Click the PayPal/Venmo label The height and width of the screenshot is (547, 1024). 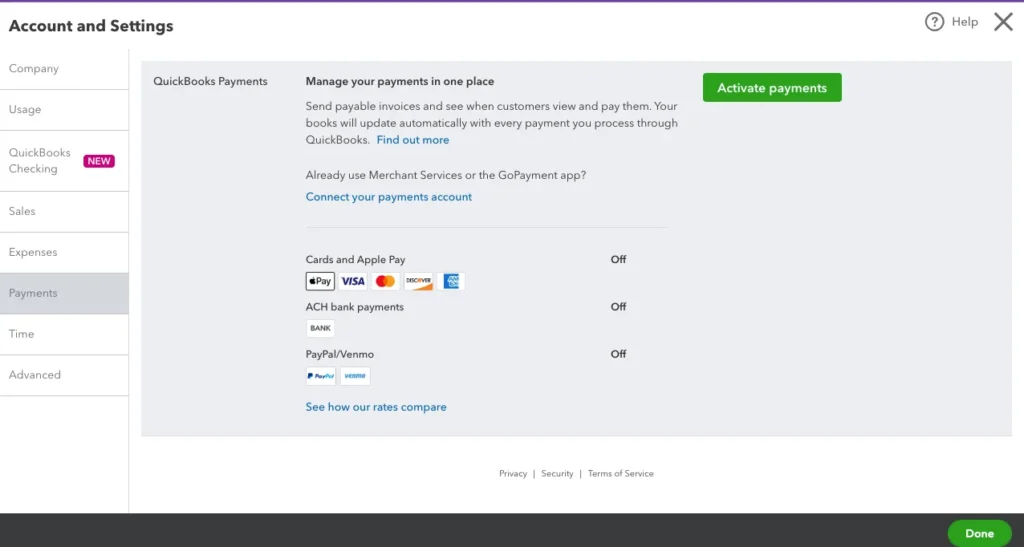340,354
